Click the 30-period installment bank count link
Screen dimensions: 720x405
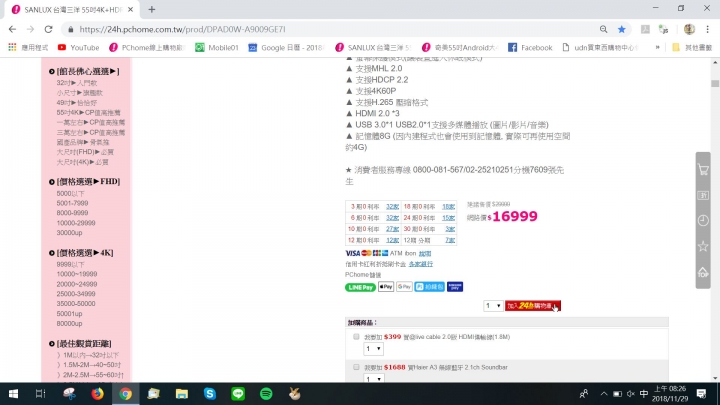click(450, 229)
